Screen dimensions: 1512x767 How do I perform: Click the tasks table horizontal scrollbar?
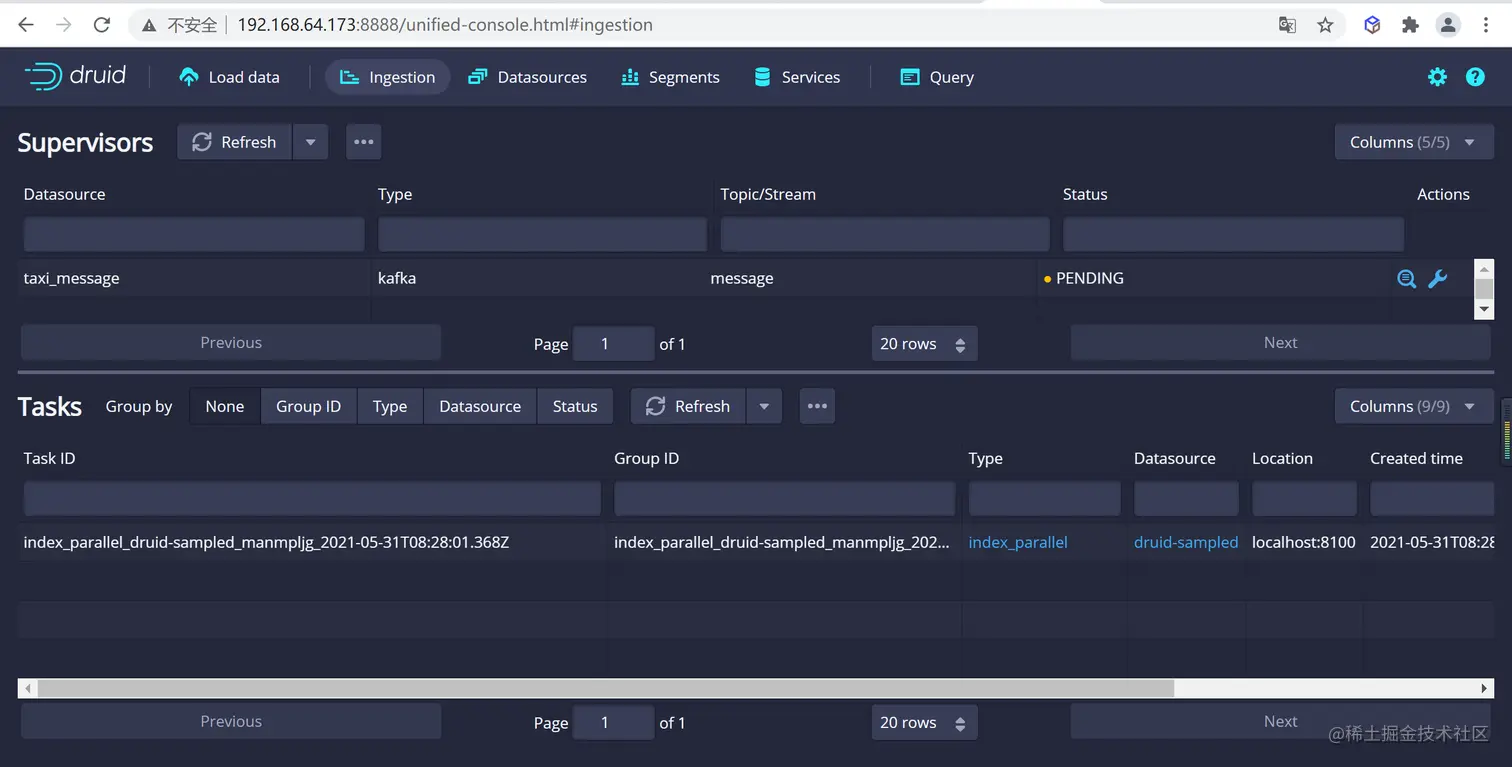pos(606,688)
